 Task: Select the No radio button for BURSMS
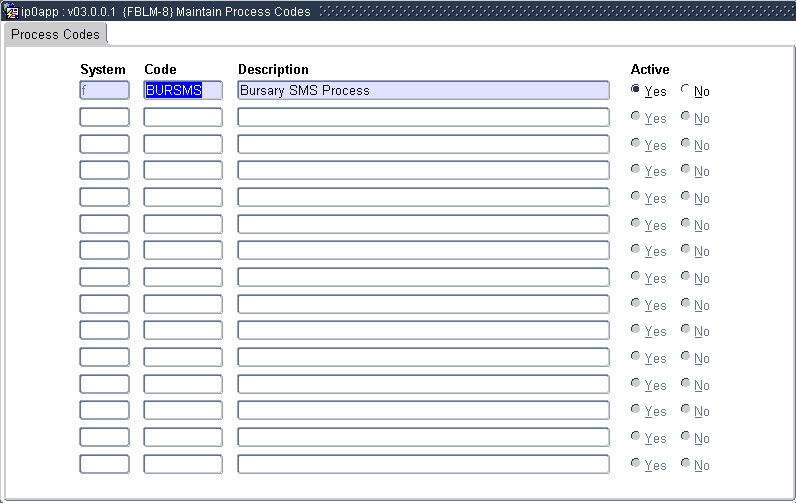pyautogui.click(x=685, y=90)
